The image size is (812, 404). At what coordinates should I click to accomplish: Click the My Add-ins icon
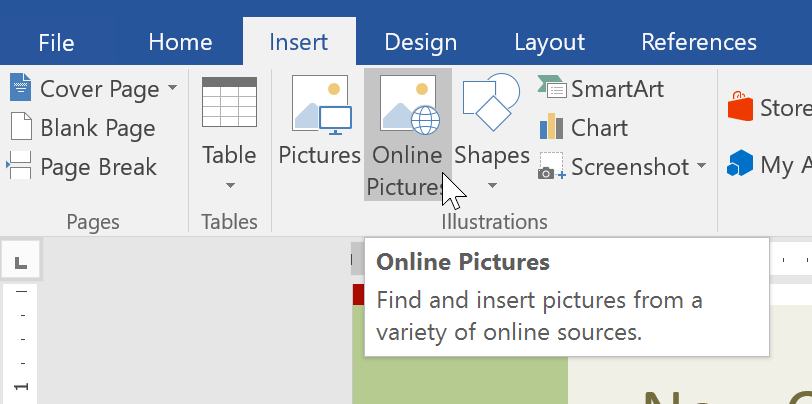click(x=741, y=163)
